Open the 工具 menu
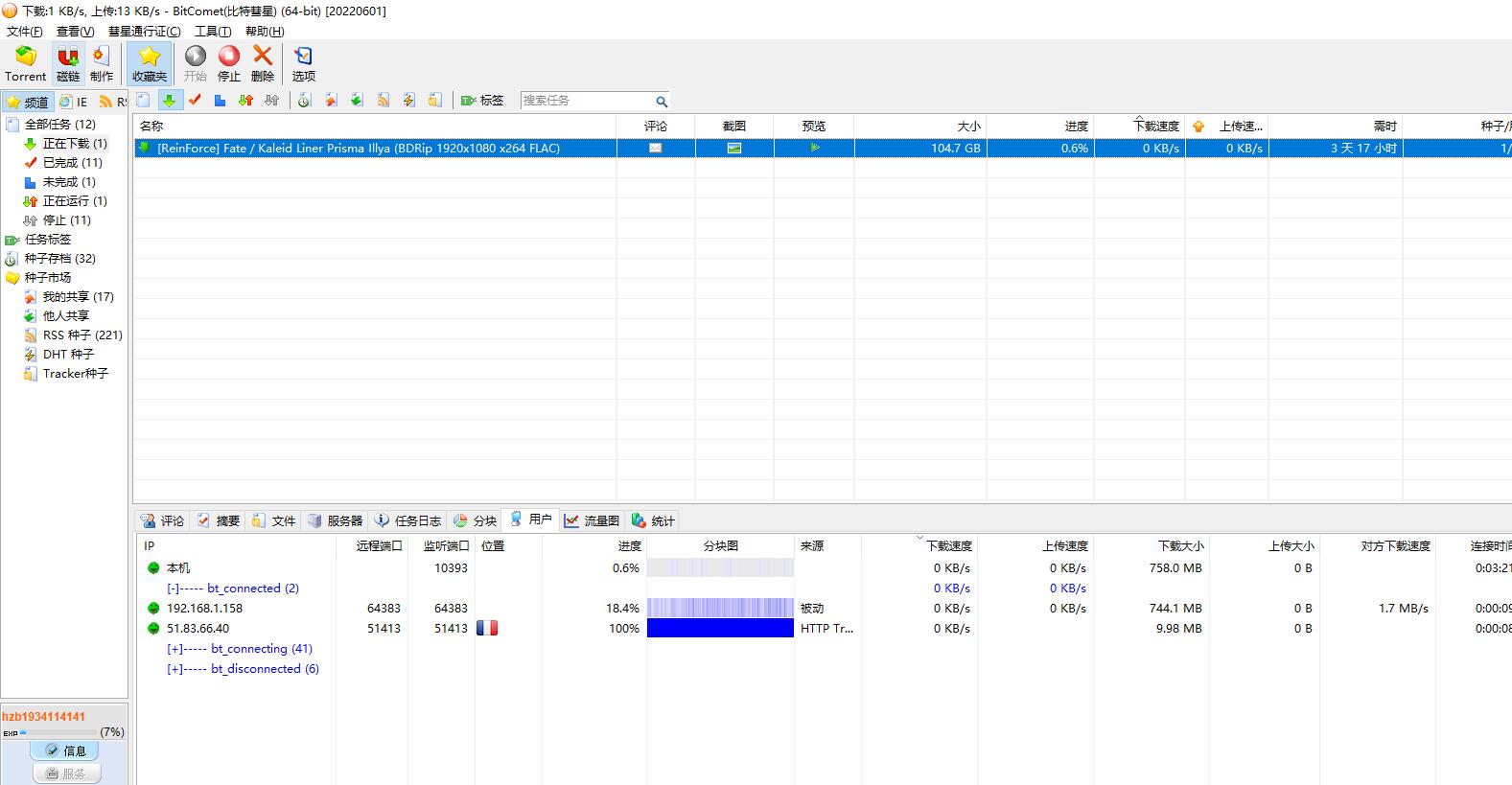This screenshot has width=1512, height=785. (213, 32)
